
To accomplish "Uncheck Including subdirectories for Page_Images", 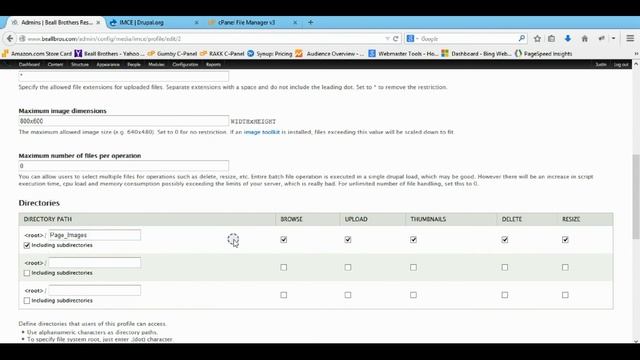I will click(x=27, y=245).
